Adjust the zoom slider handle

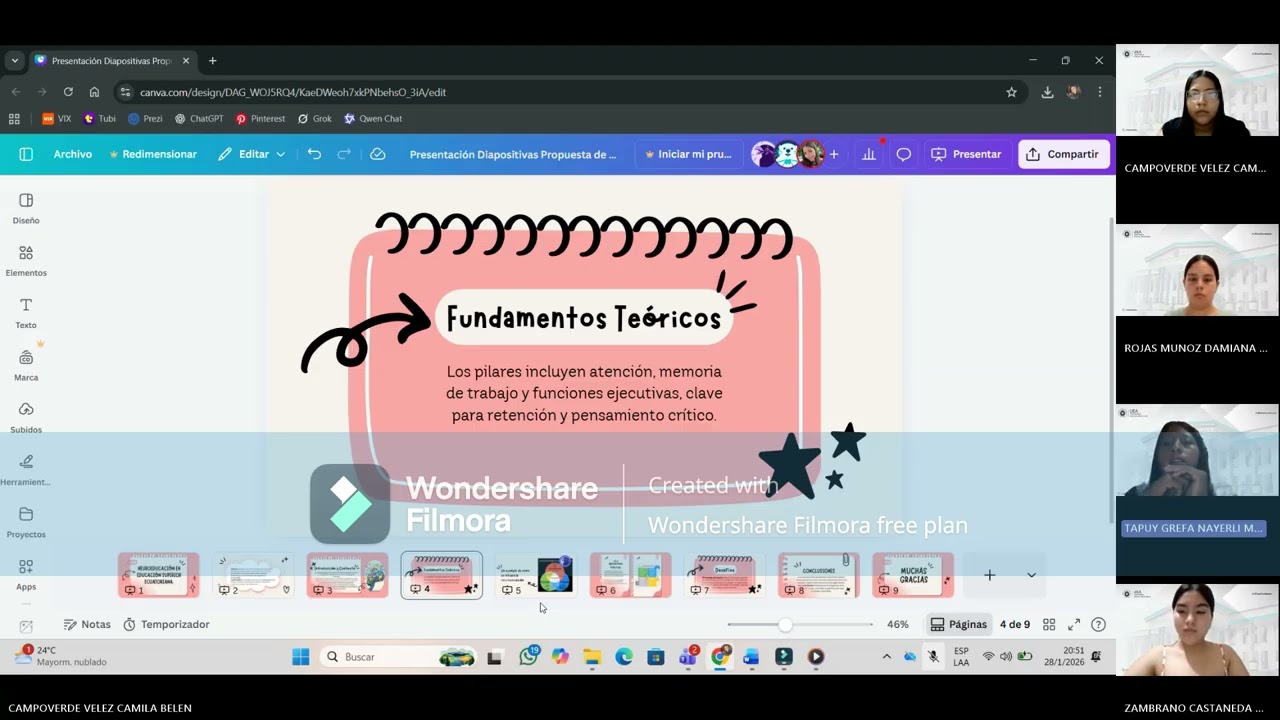(785, 624)
